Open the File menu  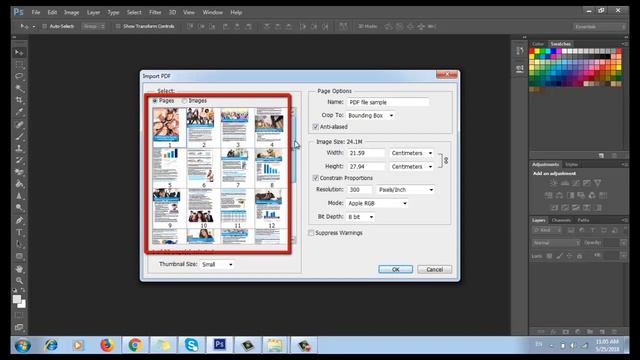tap(36, 12)
